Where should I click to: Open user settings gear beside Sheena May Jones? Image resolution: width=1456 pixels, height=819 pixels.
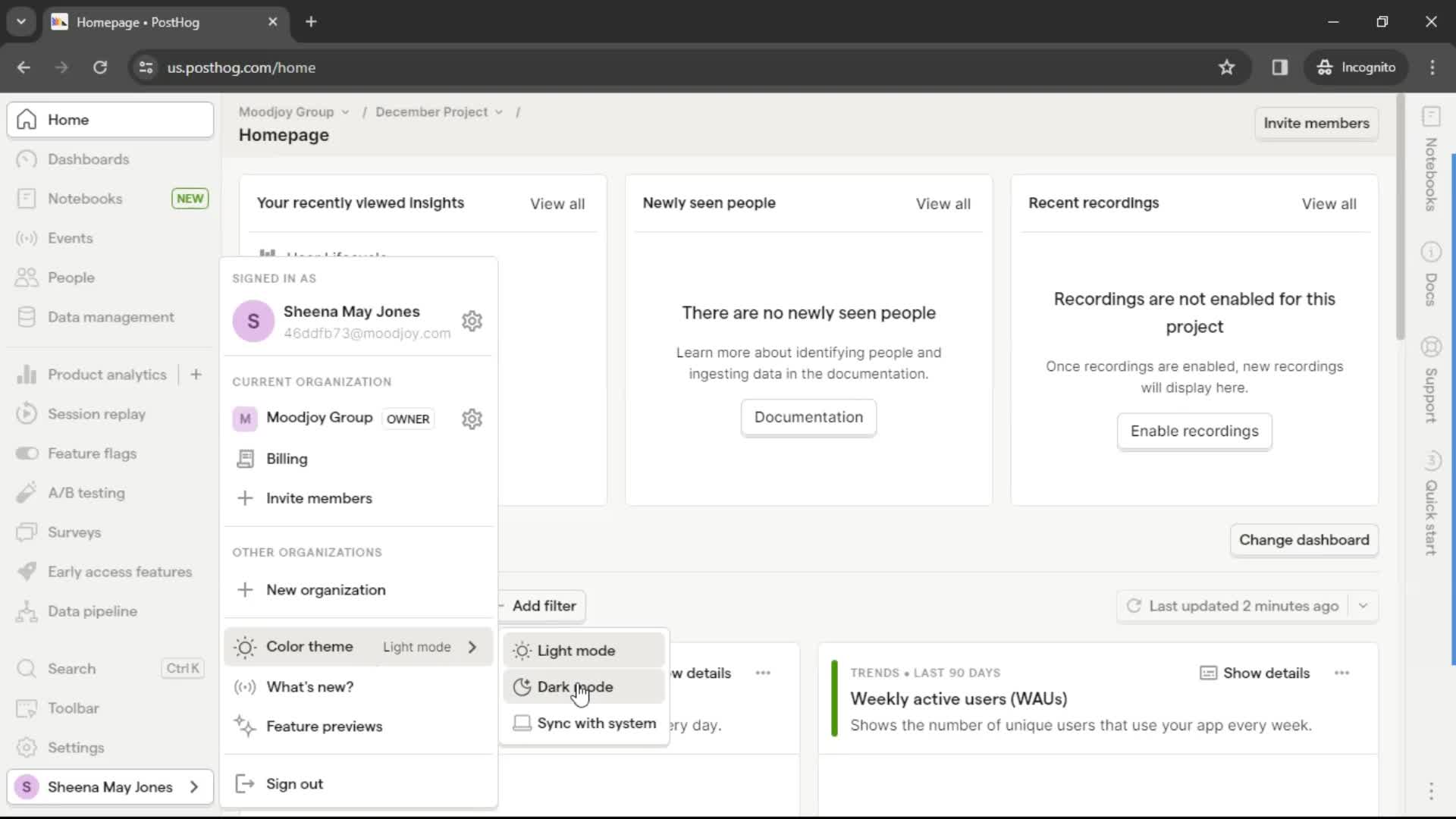tap(472, 322)
